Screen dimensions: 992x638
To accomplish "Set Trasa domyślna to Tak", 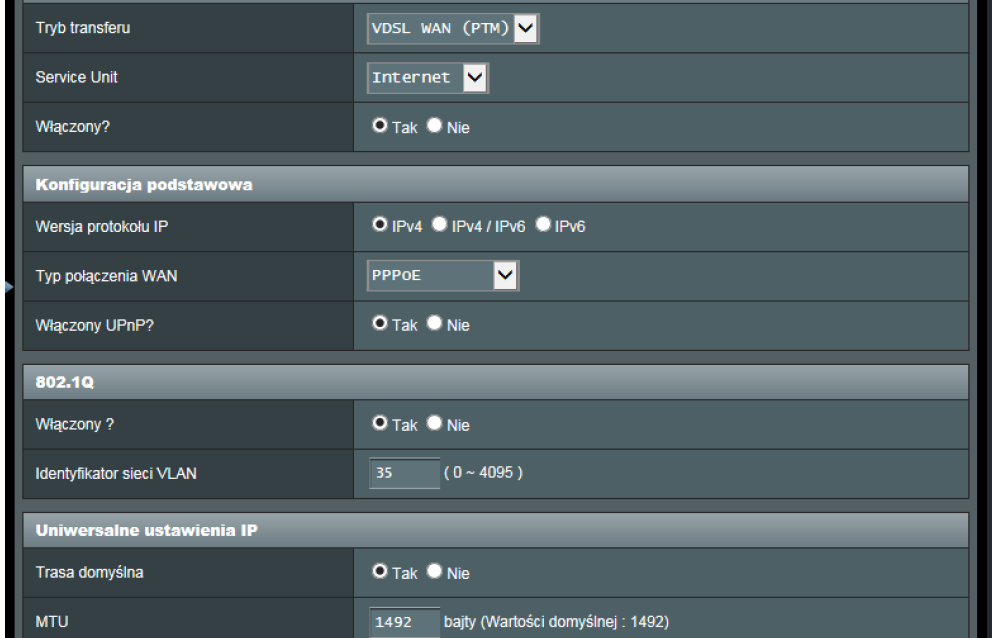I will (x=380, y=573).
